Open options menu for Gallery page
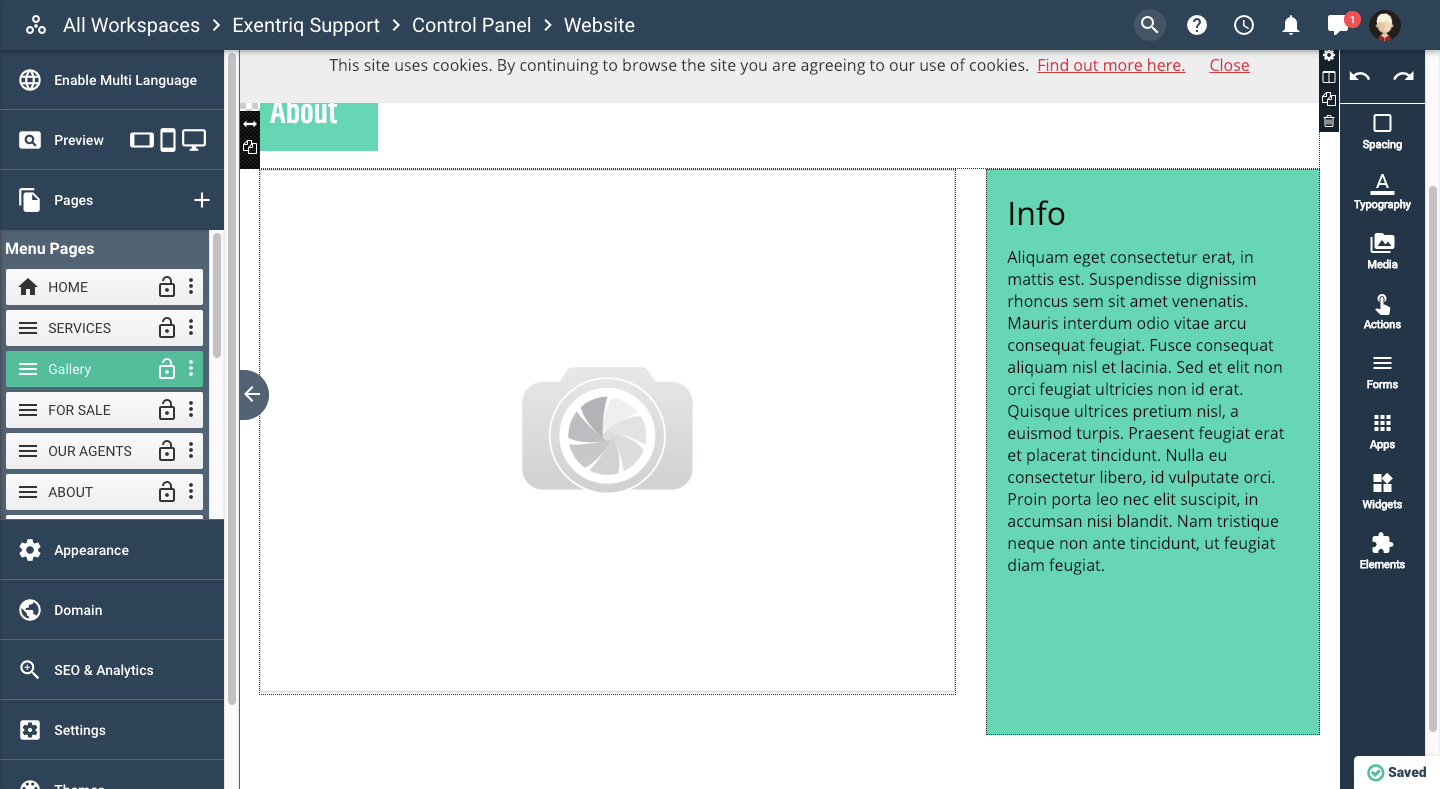Screen dimensions: 1440x789 (x=191, y=369)
